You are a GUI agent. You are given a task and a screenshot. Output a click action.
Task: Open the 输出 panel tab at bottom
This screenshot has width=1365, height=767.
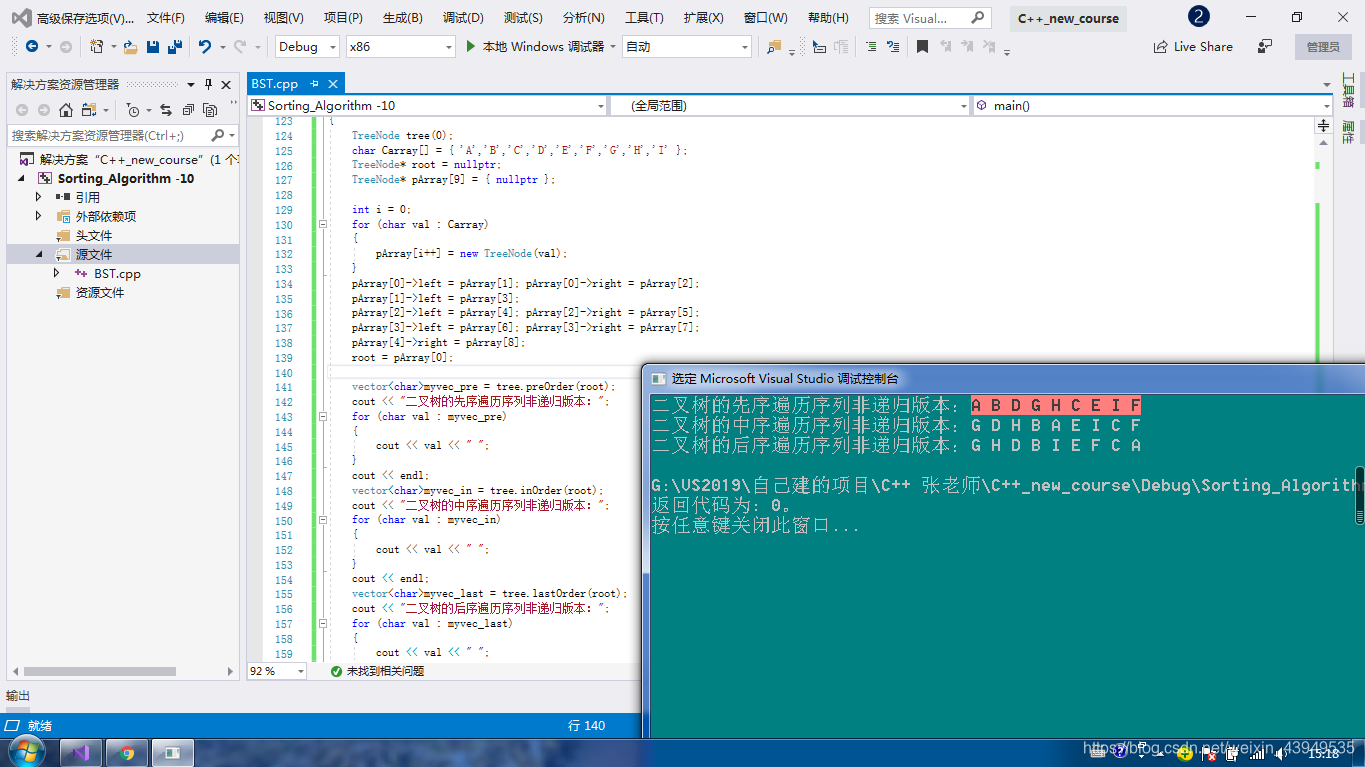18,695
